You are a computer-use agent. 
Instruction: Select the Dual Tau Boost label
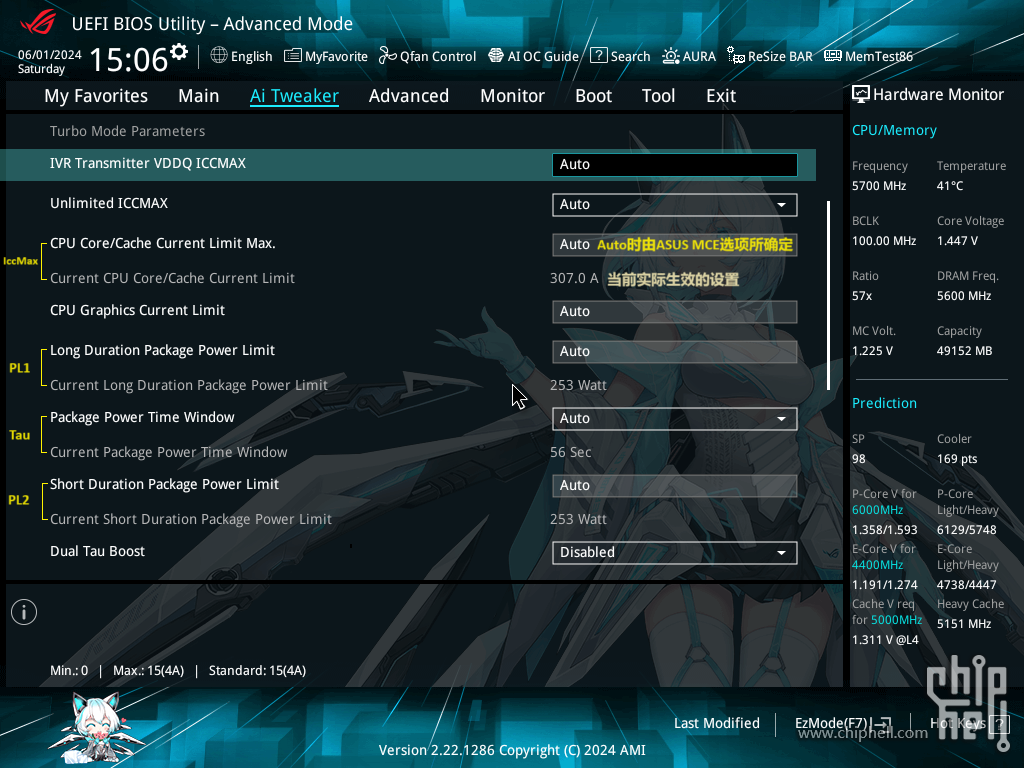[97, 551]
